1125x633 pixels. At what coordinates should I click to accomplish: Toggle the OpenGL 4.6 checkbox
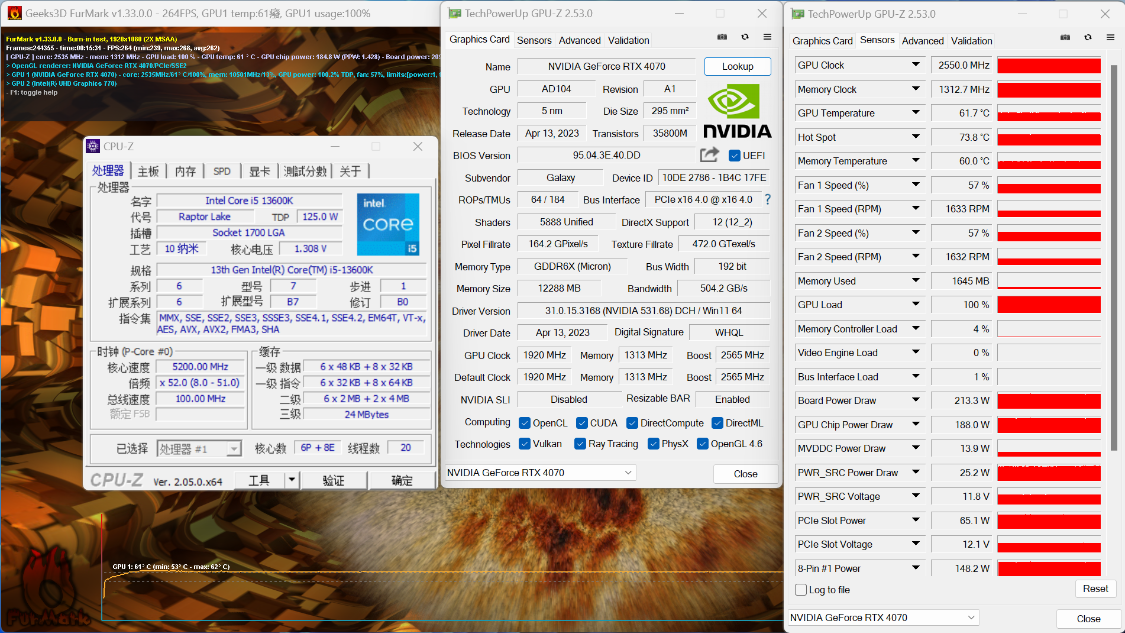click(702, 444)
